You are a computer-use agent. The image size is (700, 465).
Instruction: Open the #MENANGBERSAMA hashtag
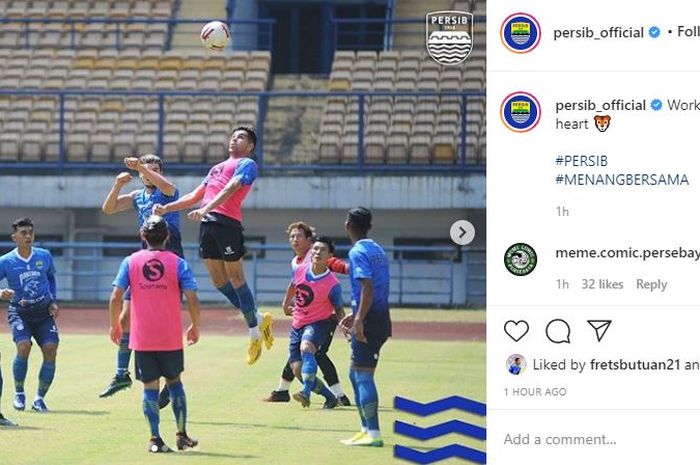pos(622,180)
